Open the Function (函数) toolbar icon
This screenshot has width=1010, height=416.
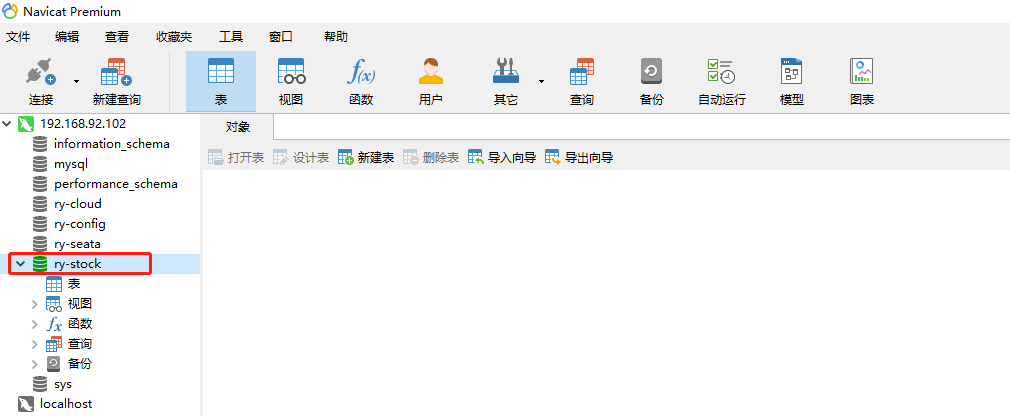(x=361, y=72)
